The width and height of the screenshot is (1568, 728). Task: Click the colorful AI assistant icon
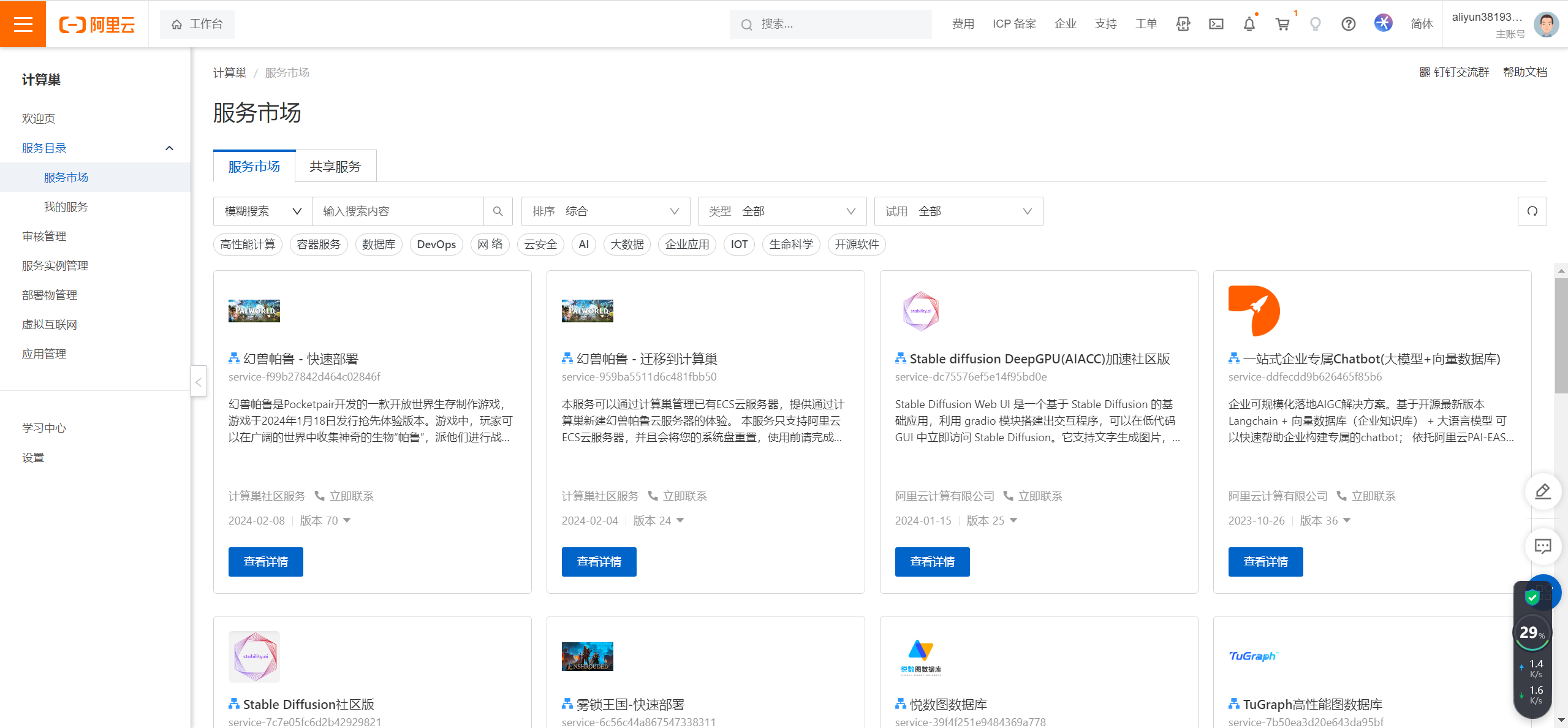[x=1383, y=23]
